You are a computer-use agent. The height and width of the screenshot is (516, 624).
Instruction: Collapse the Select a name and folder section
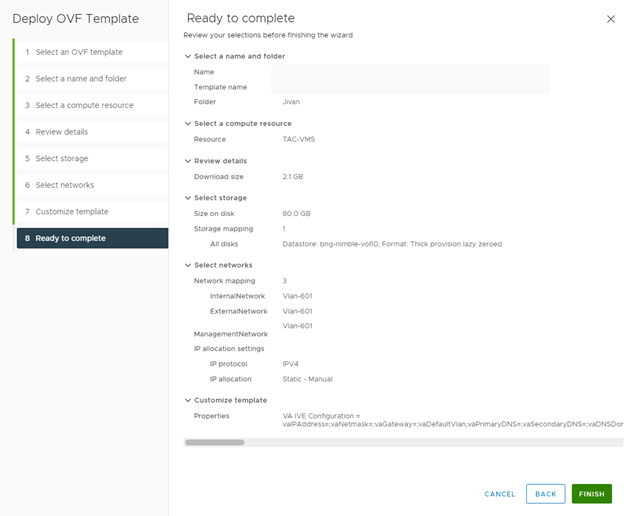[188, 56]
